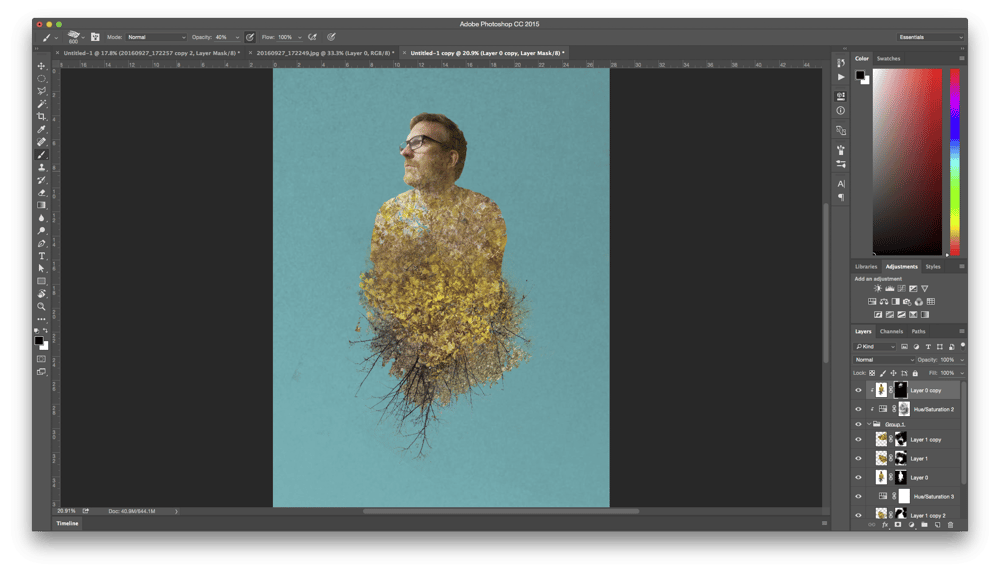Swap foreground and background colors icon
The height and width of the screenshot is (575, 1000).
tap(45, 331)
